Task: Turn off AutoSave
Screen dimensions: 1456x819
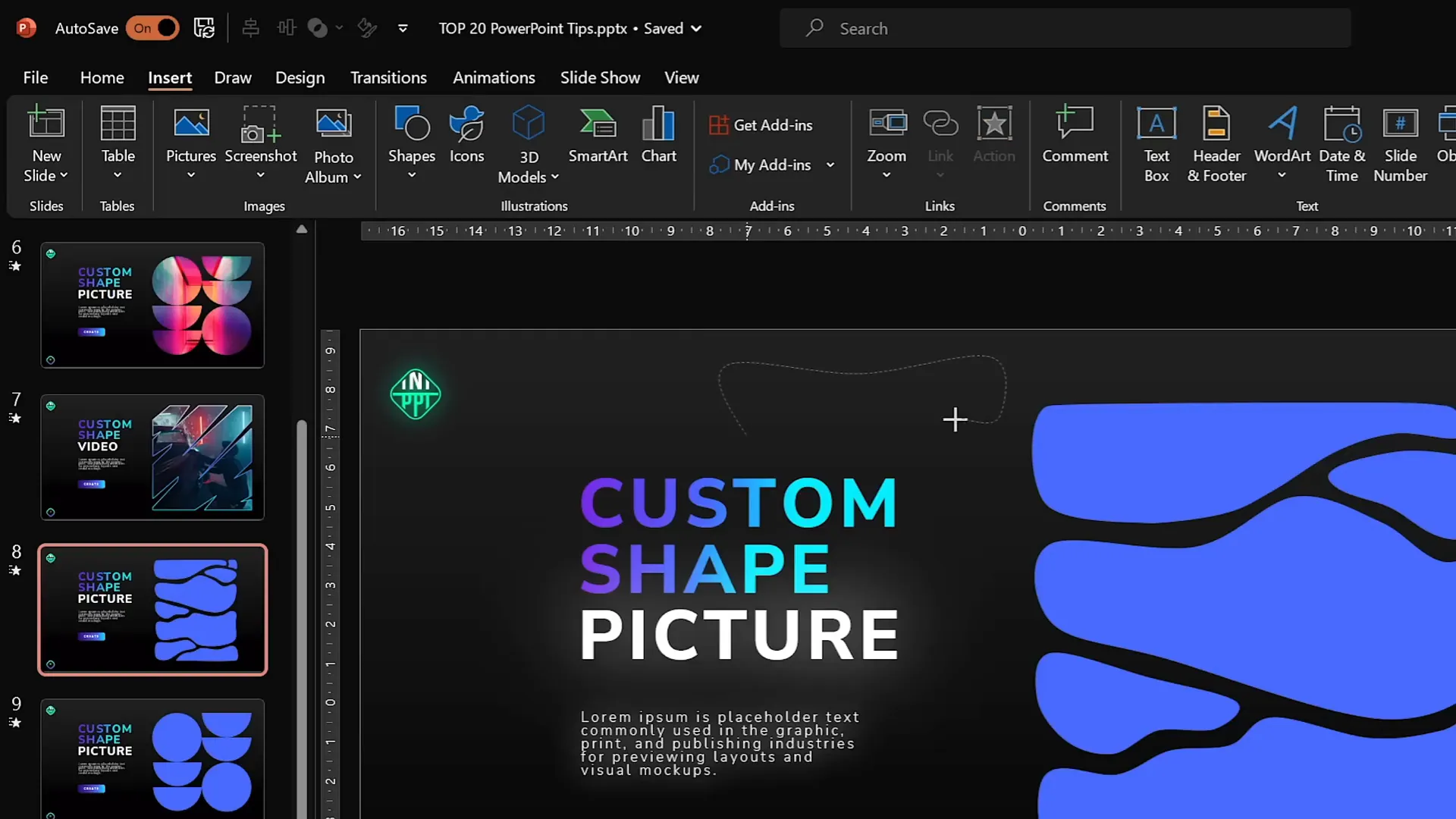Action: (x=152, y=28)
